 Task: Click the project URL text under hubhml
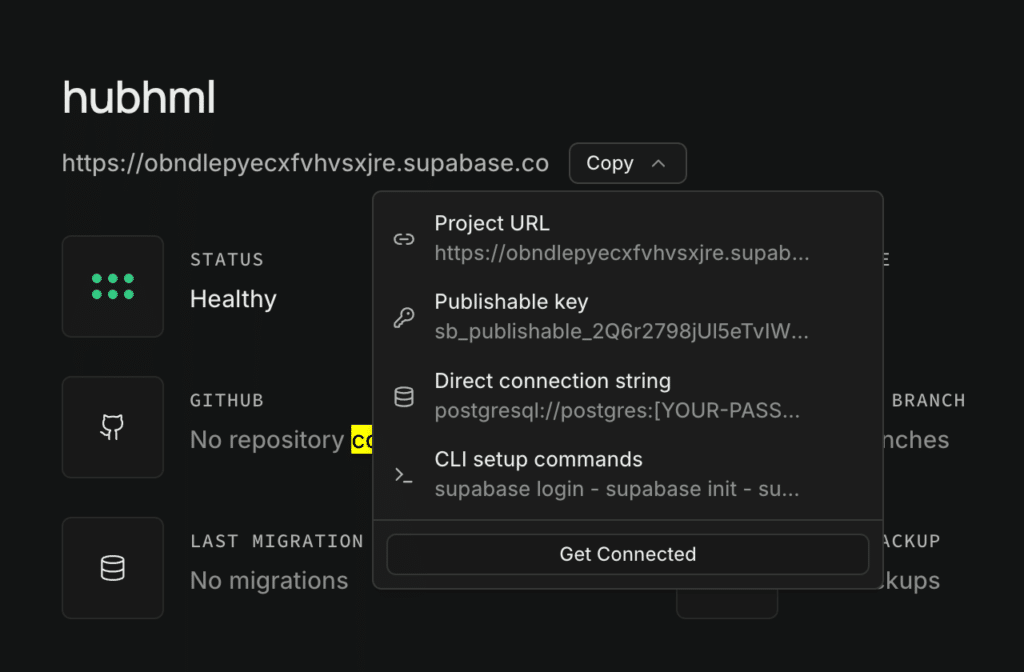pyautogui.click(x=305, y=163)
